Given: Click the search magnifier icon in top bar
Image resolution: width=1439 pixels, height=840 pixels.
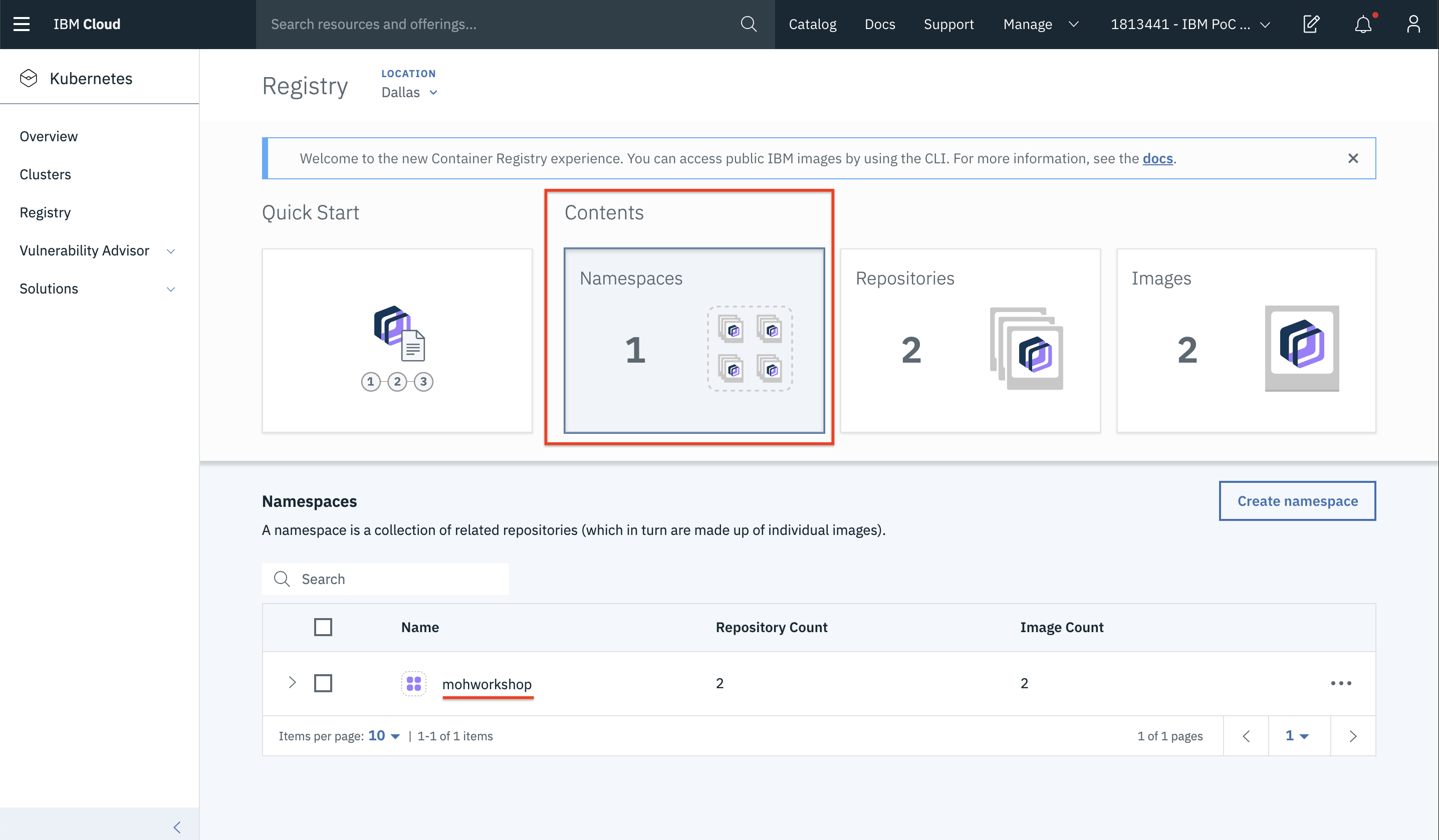Looking at the screenshot, I should [748, 24].
